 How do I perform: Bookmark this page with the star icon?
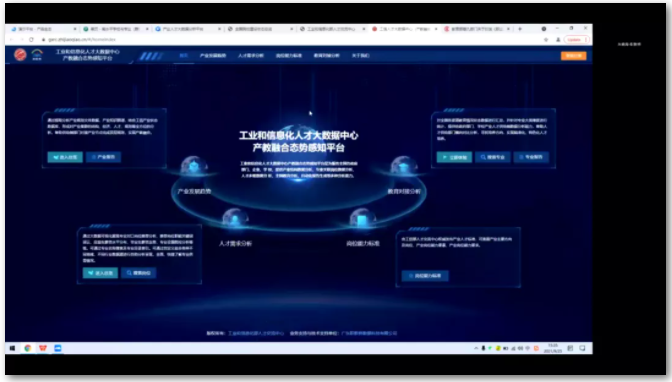[x=546, y=39]
